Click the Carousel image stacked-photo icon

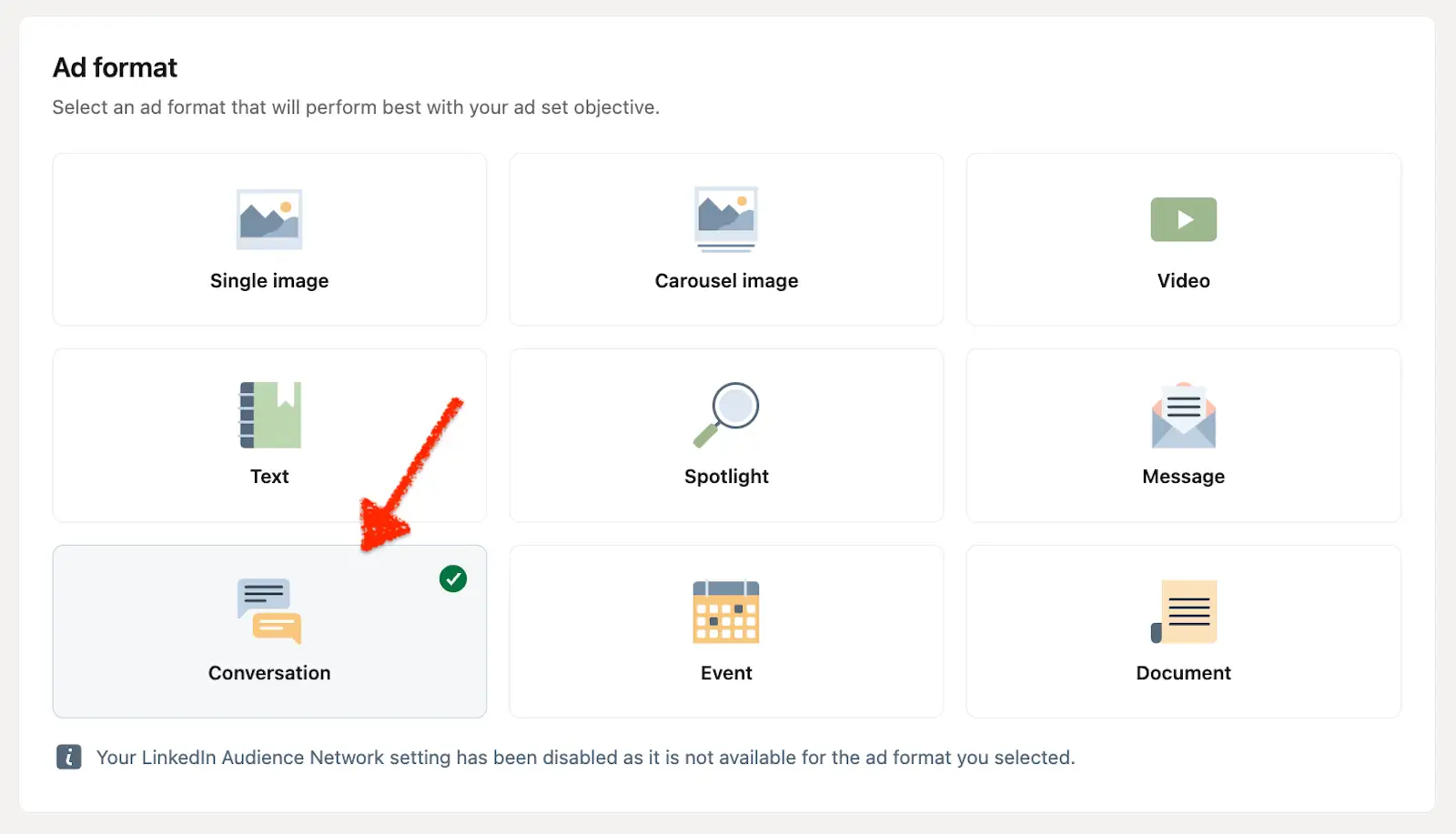tap(726, 219)
